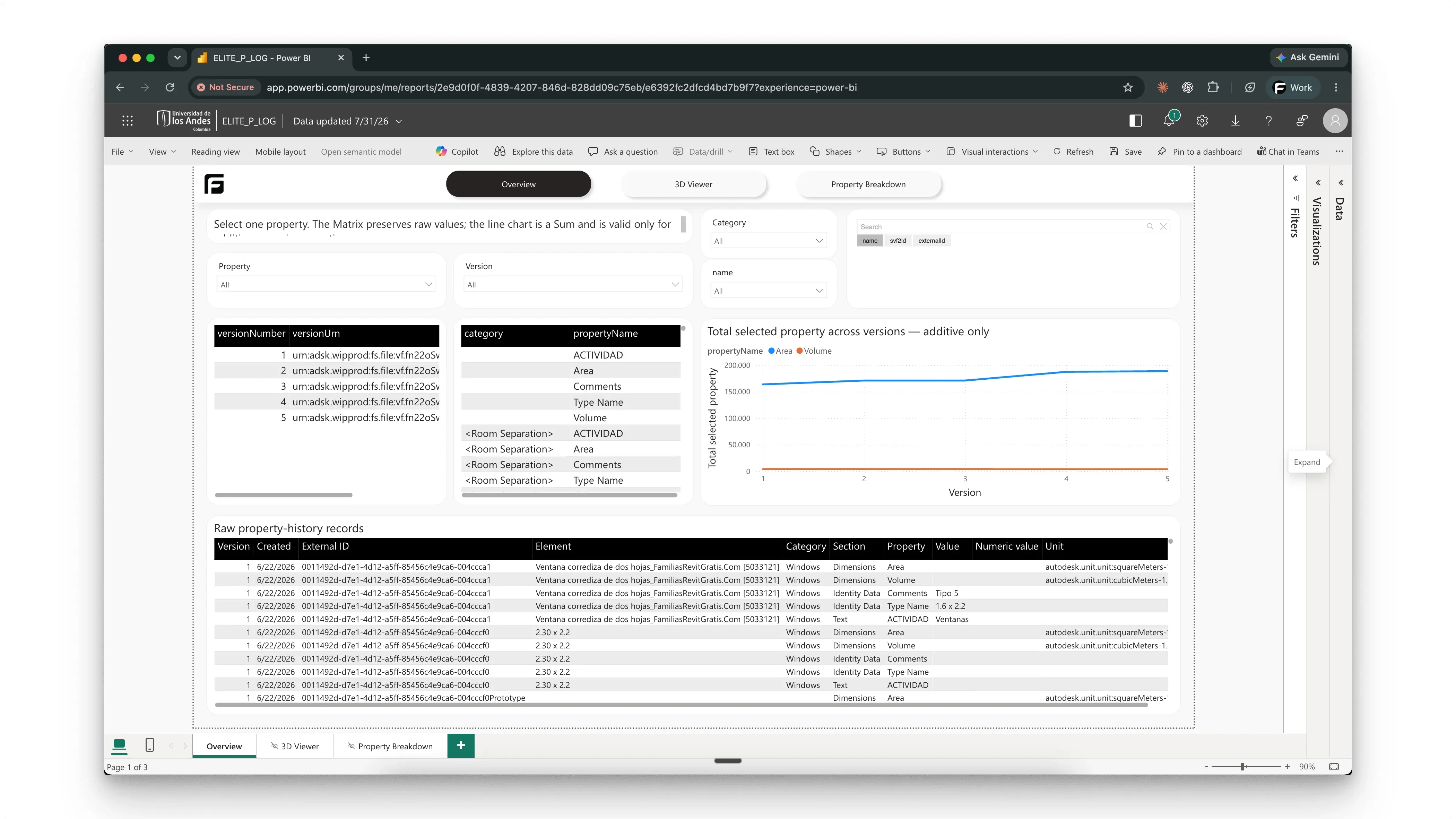Click the Area legend color marker

click(x=771, y=351)
